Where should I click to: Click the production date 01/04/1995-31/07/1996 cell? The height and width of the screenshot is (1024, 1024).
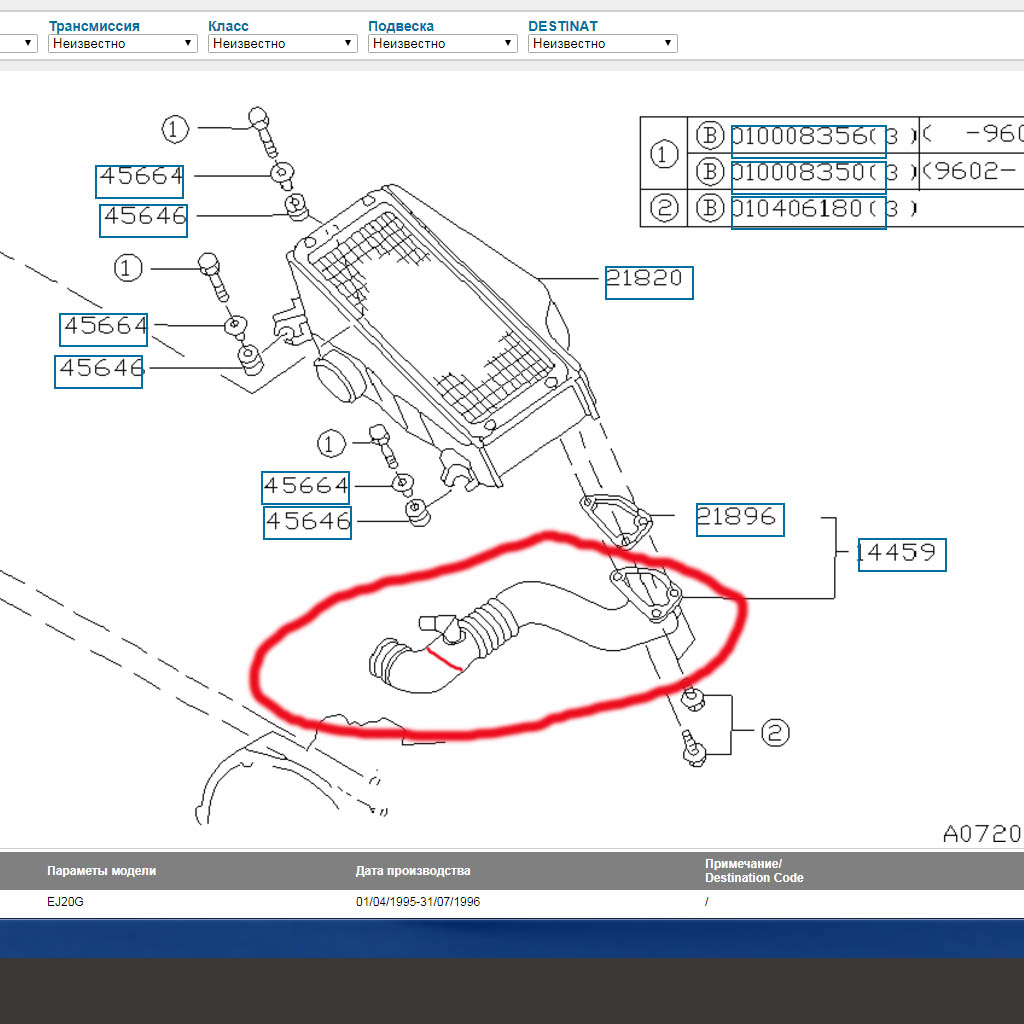418,902
